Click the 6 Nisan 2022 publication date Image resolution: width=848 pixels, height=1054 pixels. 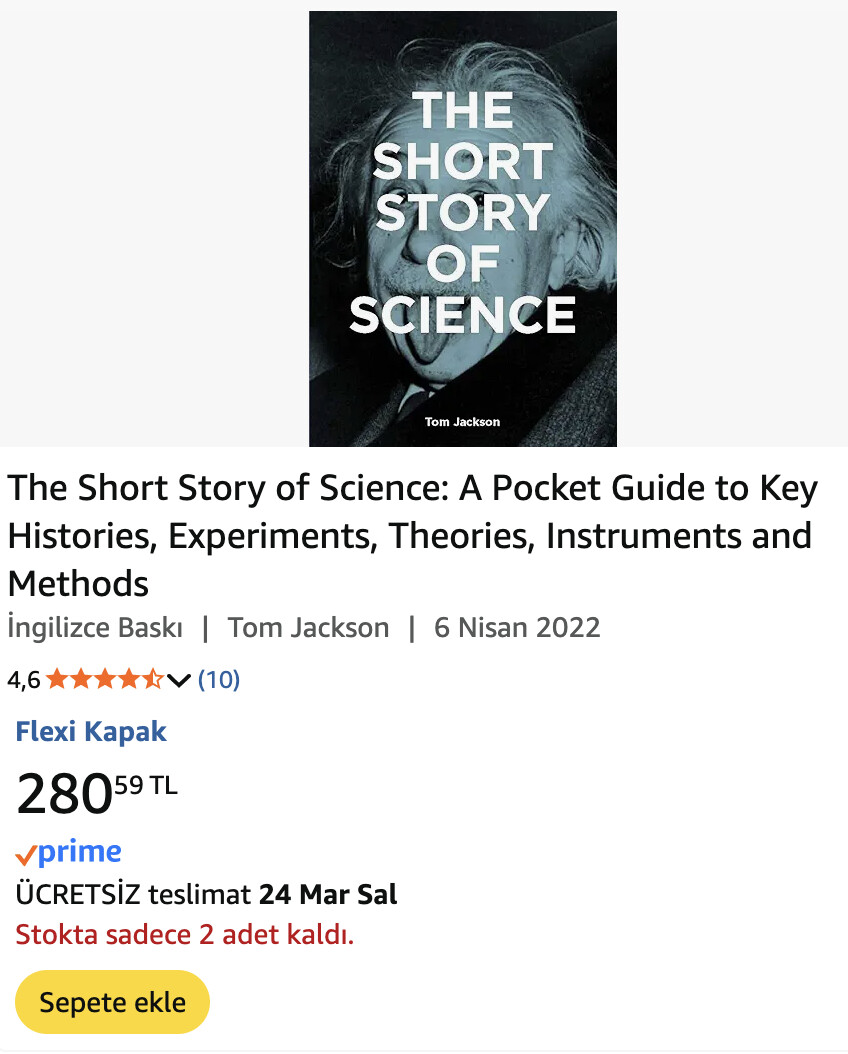517,628
